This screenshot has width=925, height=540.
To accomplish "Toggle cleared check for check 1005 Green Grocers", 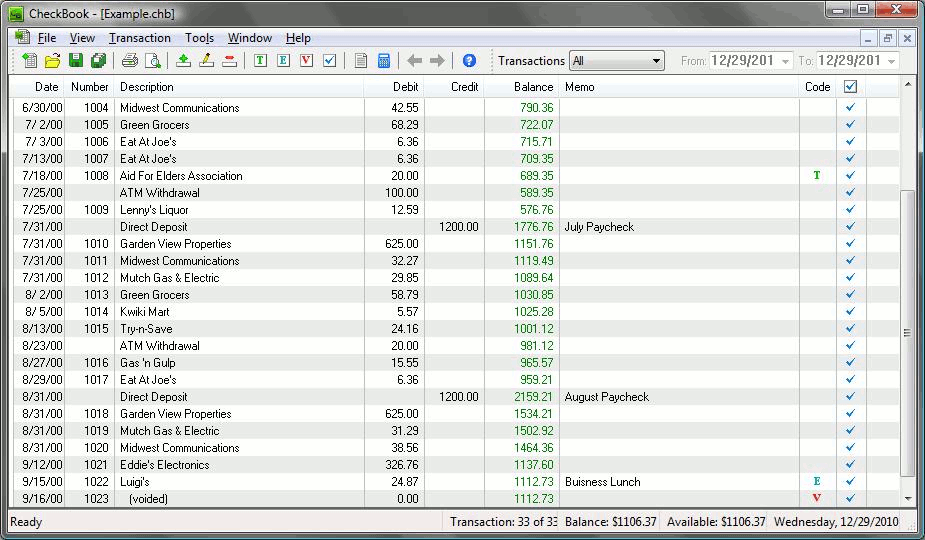I will (x=850, y=125).
